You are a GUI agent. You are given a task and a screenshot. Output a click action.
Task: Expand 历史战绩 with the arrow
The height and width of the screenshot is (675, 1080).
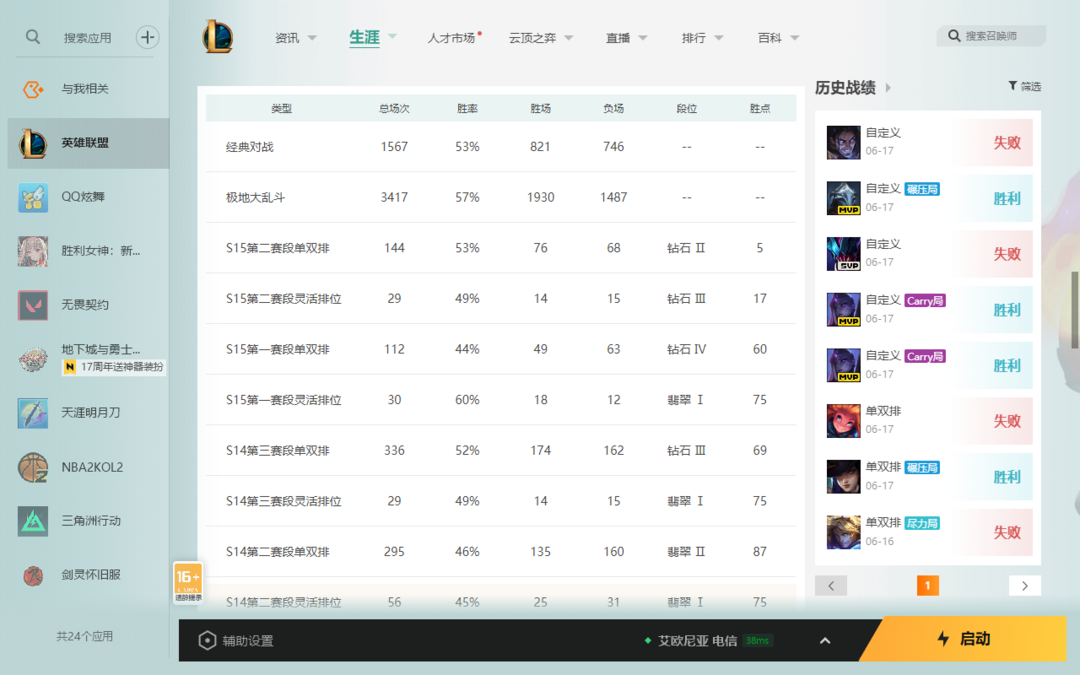[888, 87]
